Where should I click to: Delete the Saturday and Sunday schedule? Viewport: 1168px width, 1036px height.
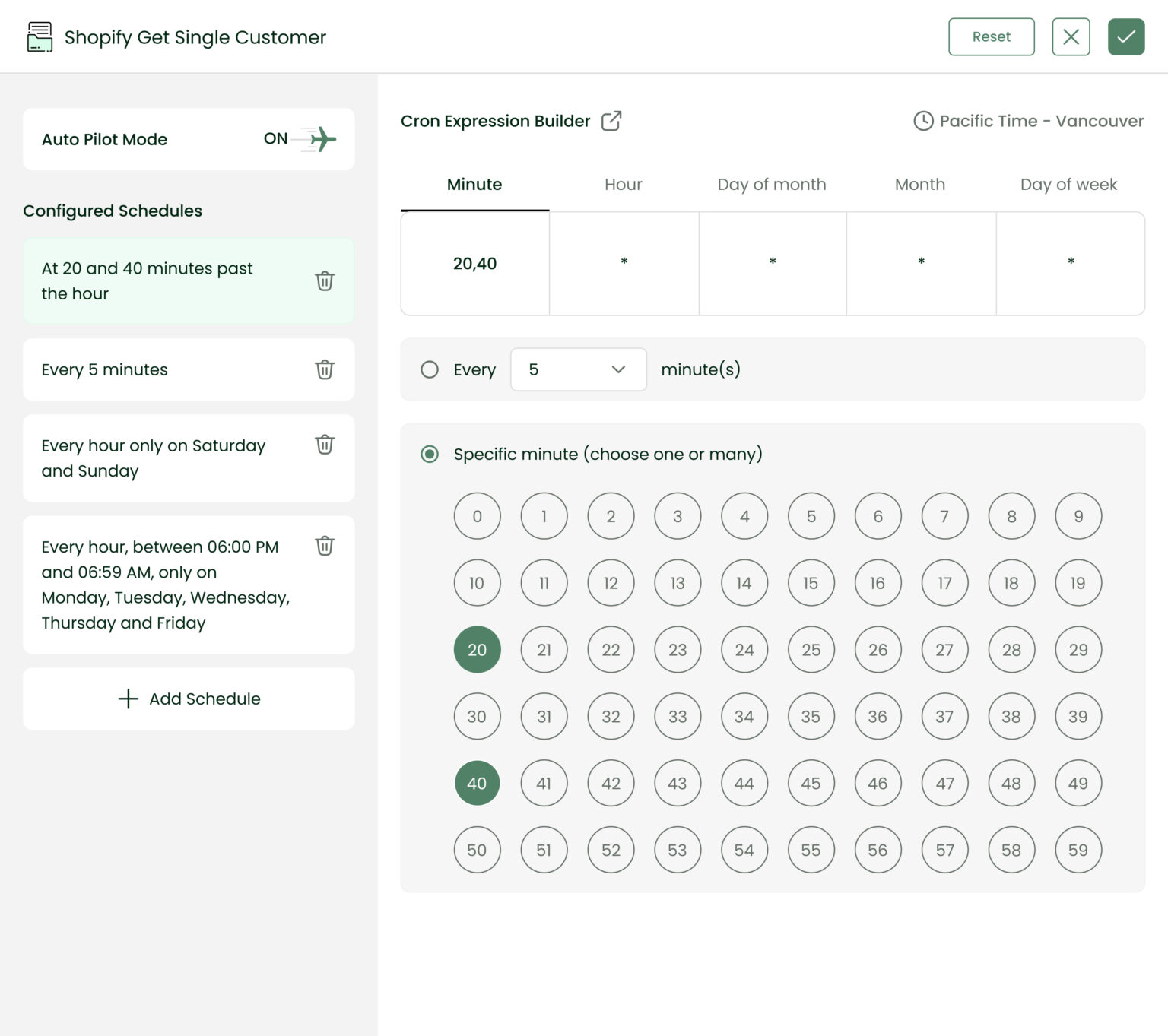click(x=325, y=445)
